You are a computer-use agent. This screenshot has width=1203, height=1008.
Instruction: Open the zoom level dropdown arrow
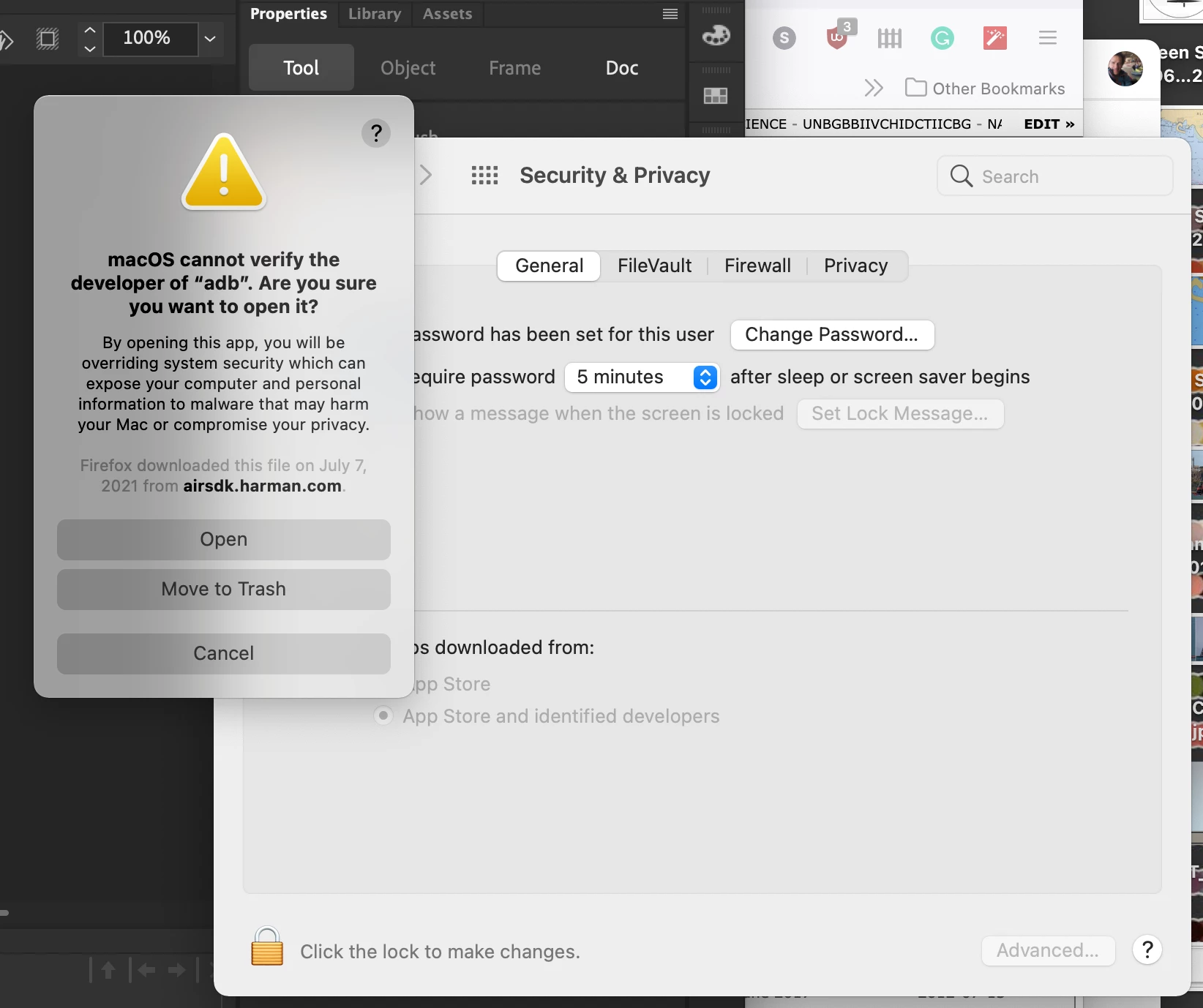coord(210,39)
